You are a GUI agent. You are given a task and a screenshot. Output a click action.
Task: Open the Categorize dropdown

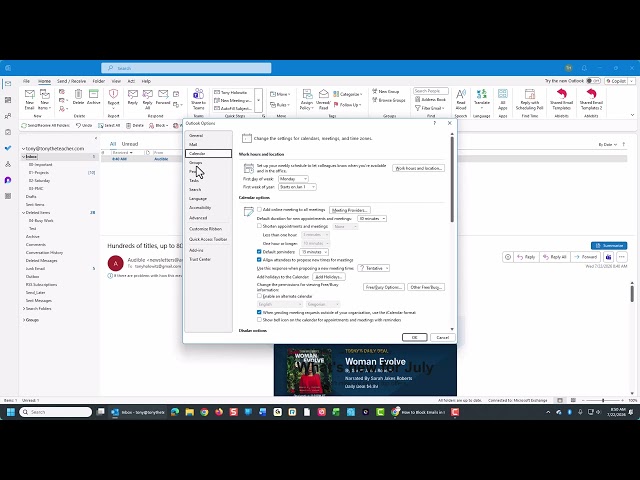(348, 94)
